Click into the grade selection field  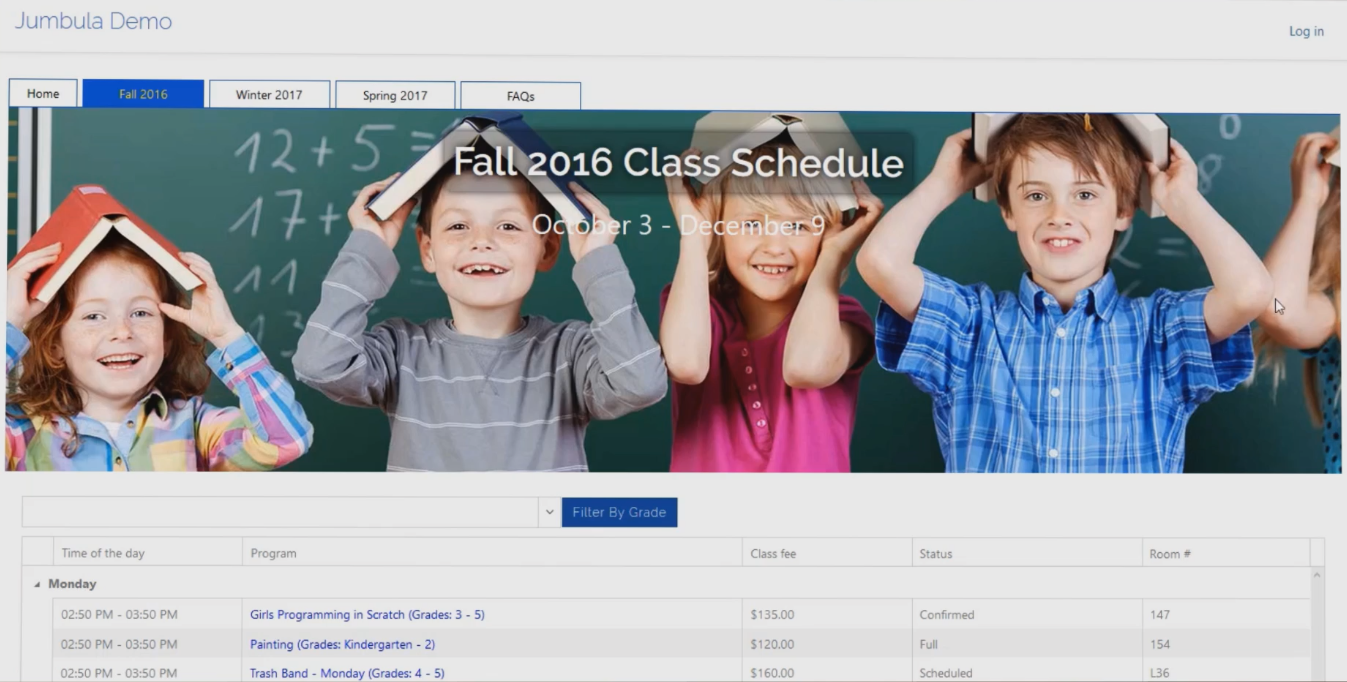280,512
